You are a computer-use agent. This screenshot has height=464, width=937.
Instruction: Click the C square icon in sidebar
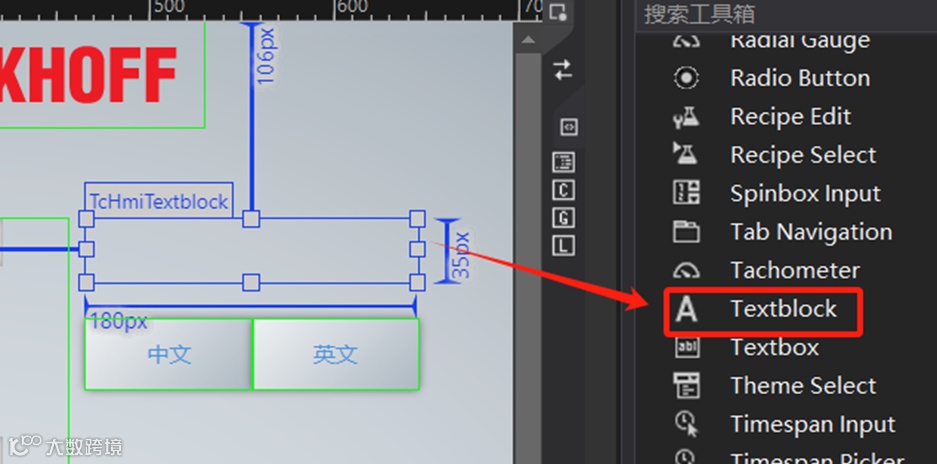564,190
